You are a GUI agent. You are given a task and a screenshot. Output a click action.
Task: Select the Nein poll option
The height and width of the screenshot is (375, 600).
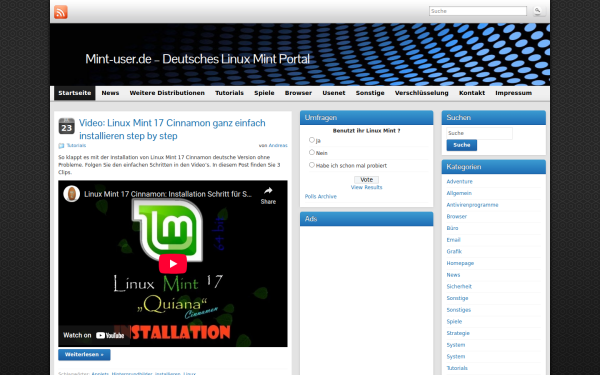point(311,152)
